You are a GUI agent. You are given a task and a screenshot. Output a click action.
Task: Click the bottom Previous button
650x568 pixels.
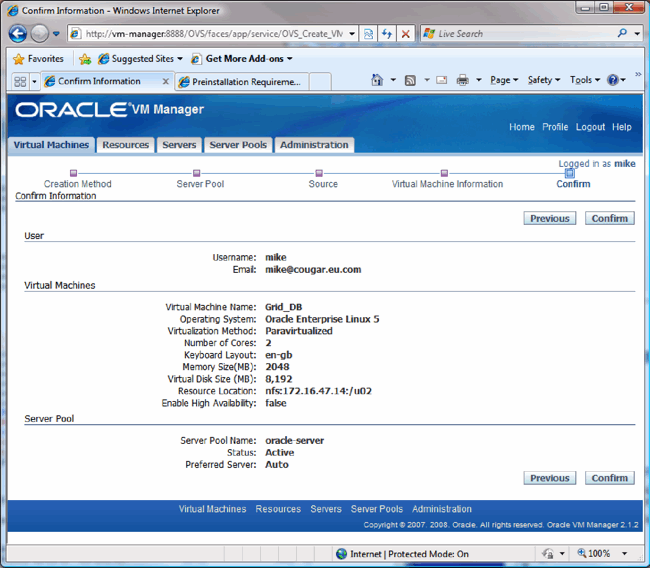550,478
